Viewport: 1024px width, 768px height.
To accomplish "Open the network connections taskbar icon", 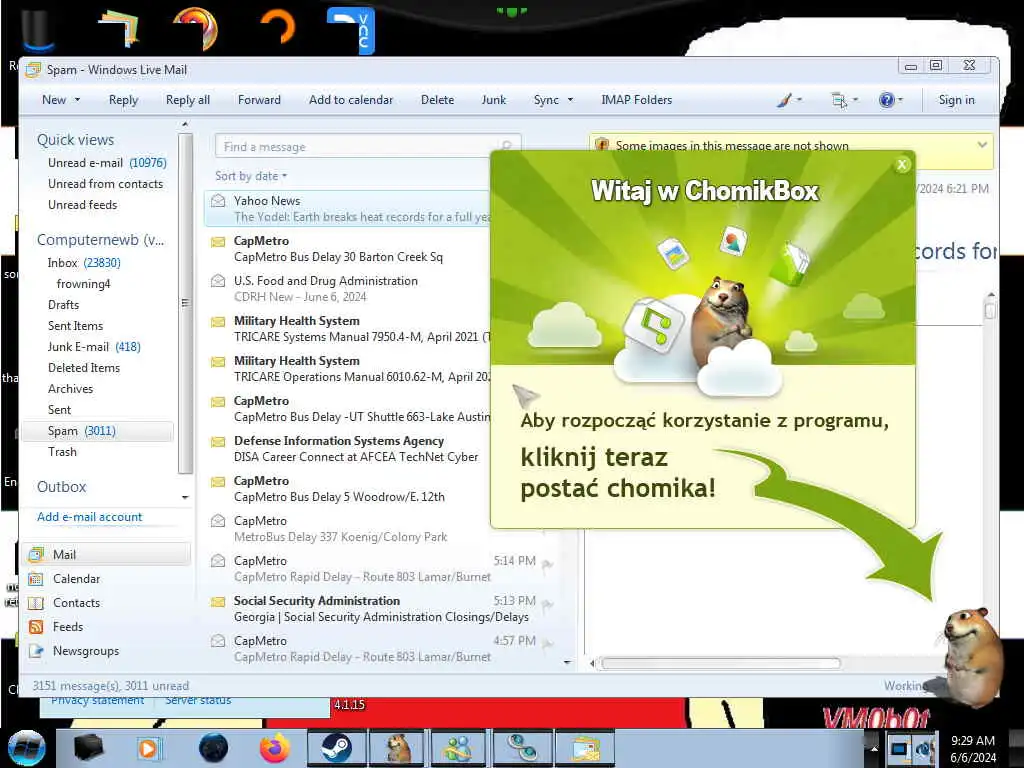I will pyautogui.click(x=522, y=748).
